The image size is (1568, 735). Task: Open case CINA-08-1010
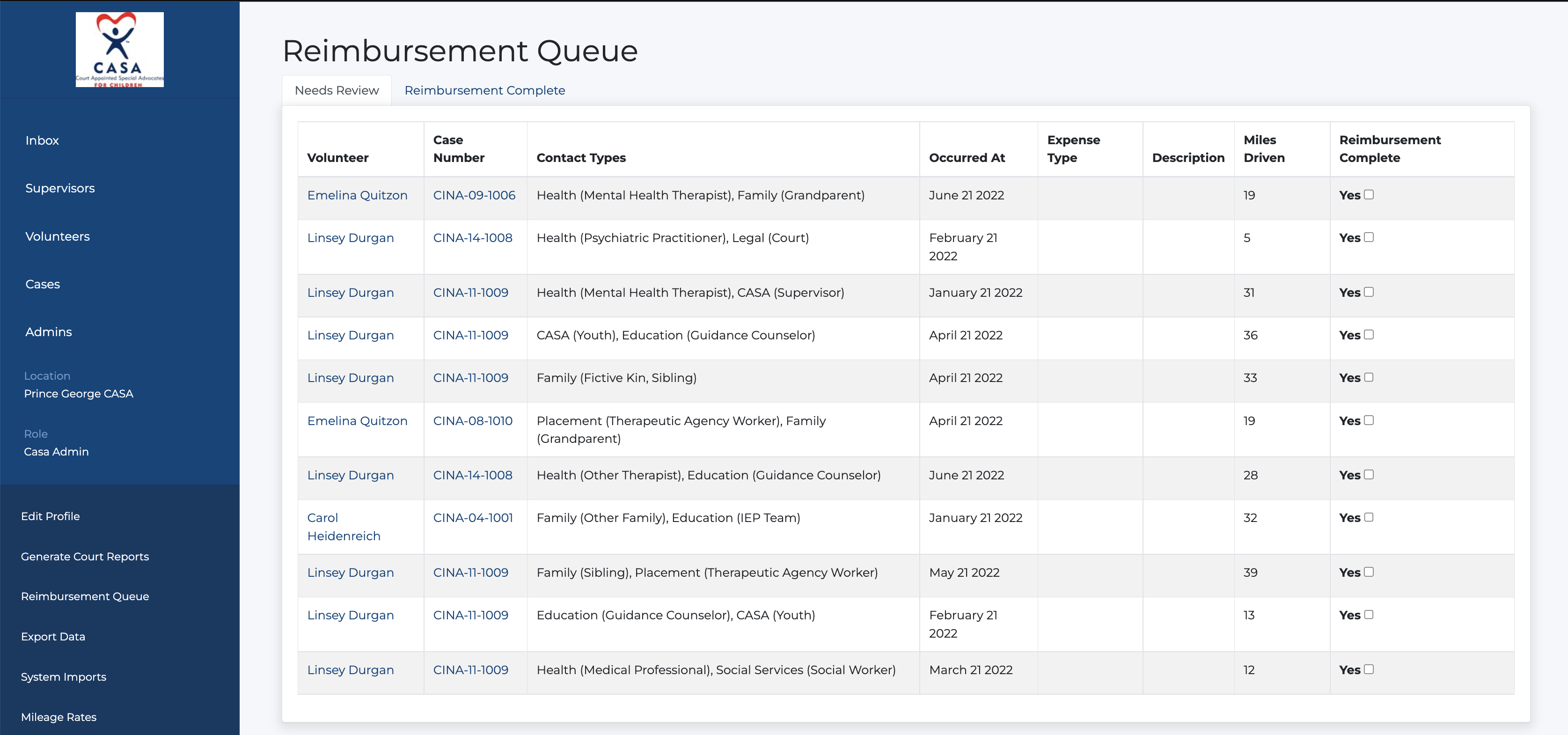473,421
